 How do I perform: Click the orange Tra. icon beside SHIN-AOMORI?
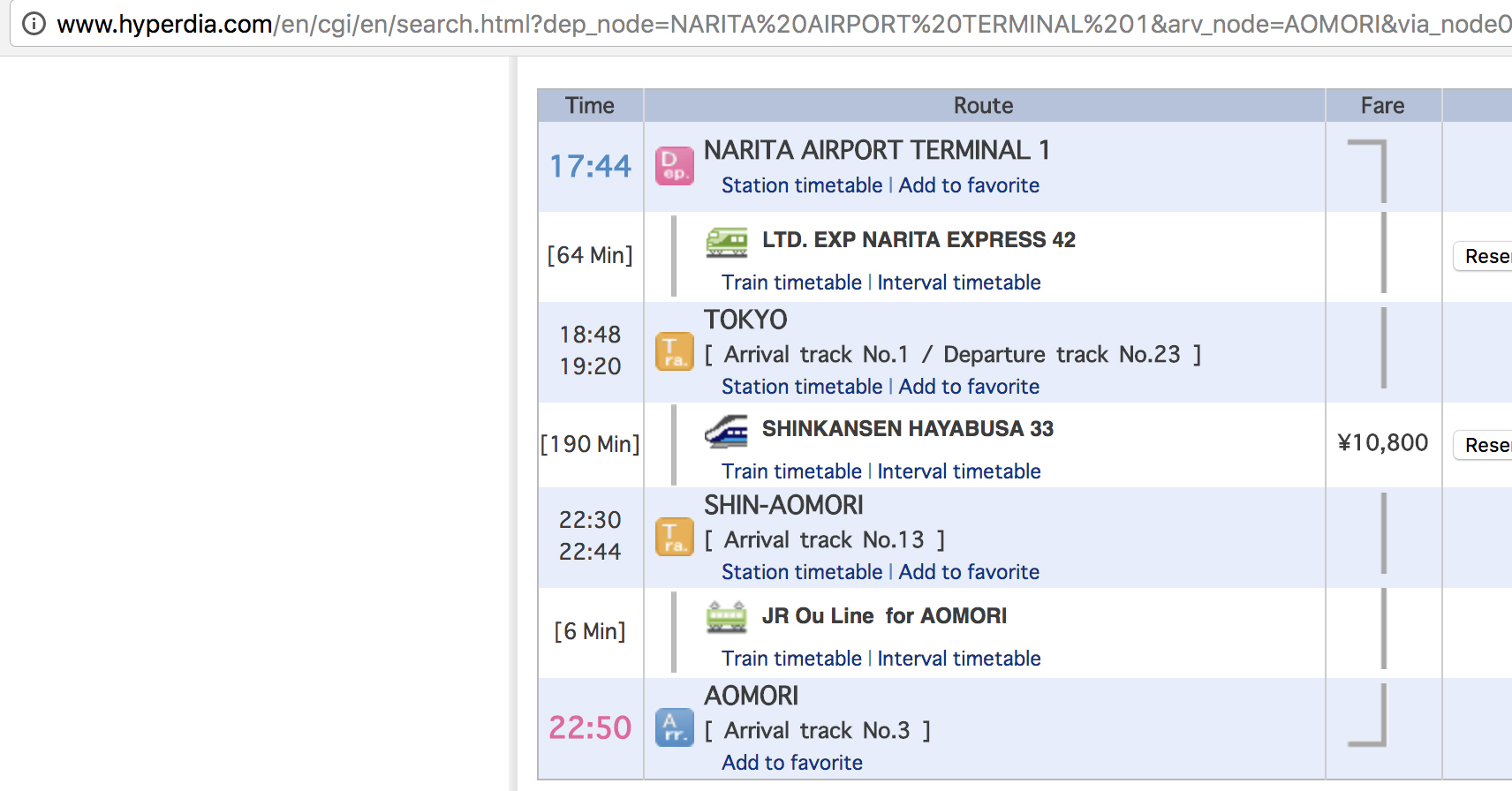pos(674,537)
